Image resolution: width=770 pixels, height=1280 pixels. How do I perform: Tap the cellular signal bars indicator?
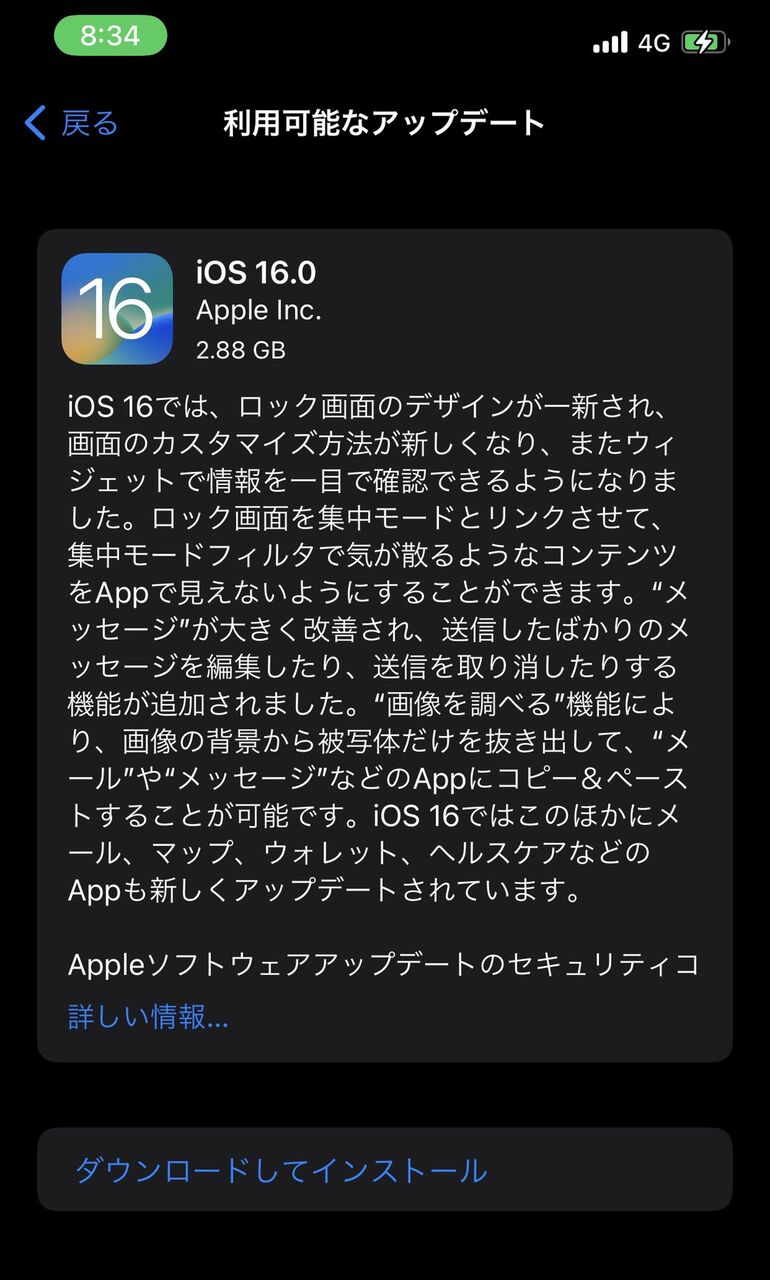pyautogui.click(x=610, y=42)
